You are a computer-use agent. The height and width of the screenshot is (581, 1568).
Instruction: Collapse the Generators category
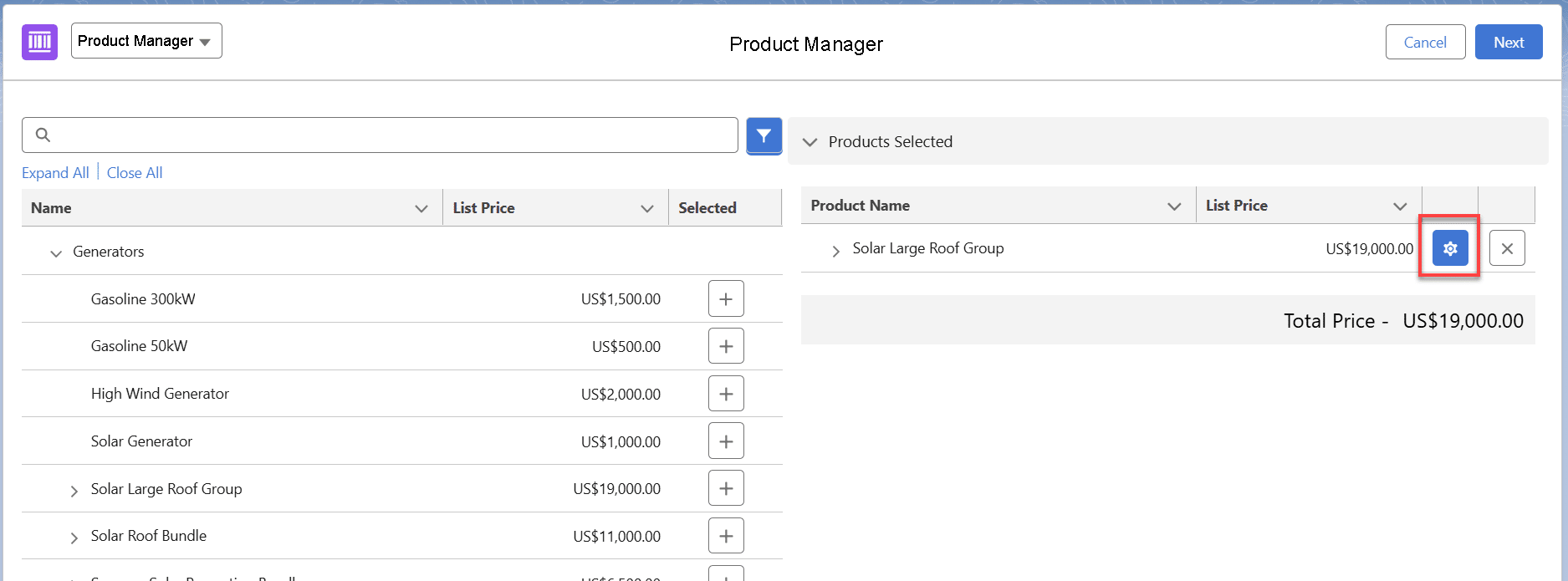pos(56,252)
